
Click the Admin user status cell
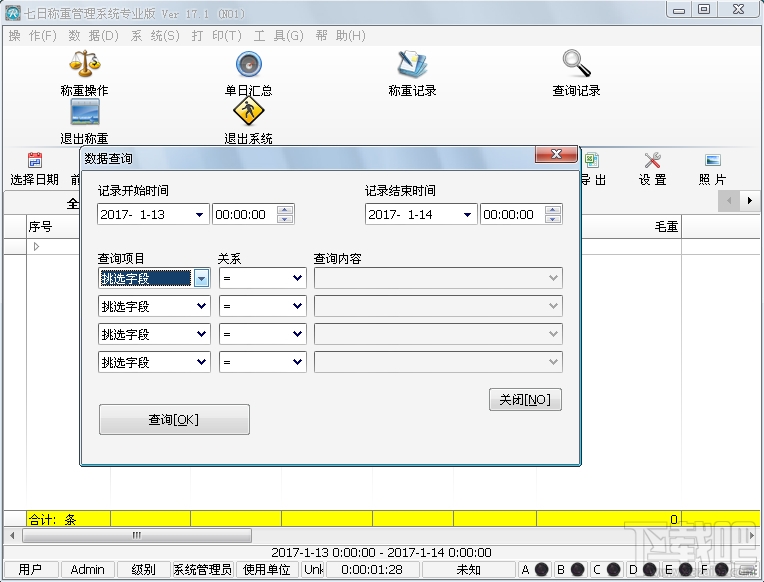pyautogui.click(x=88, y=569)
